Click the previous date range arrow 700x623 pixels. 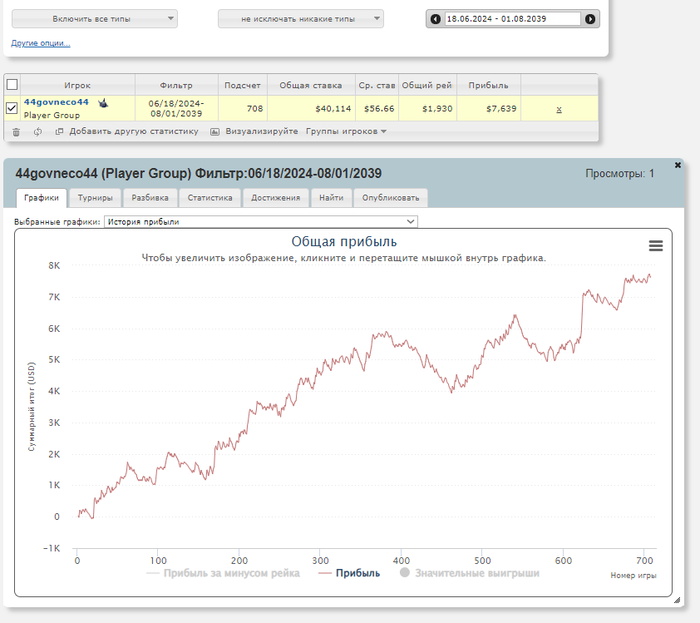click(x=435, y=19)
